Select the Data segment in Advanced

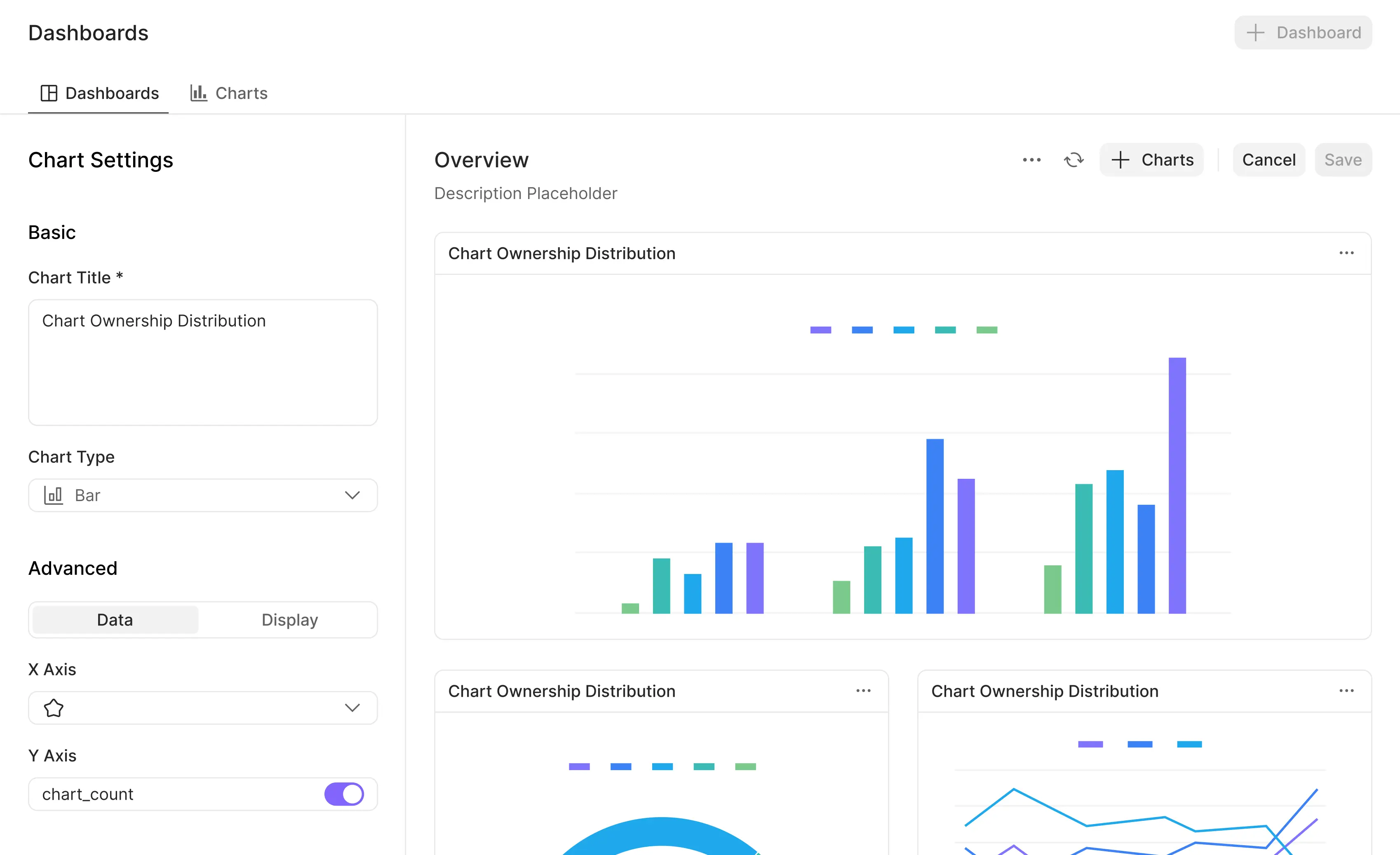point(115,619)
